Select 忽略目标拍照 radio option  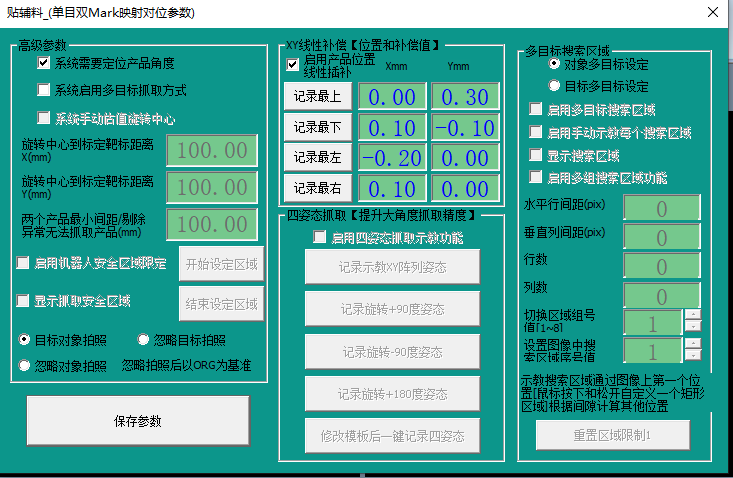143,340
